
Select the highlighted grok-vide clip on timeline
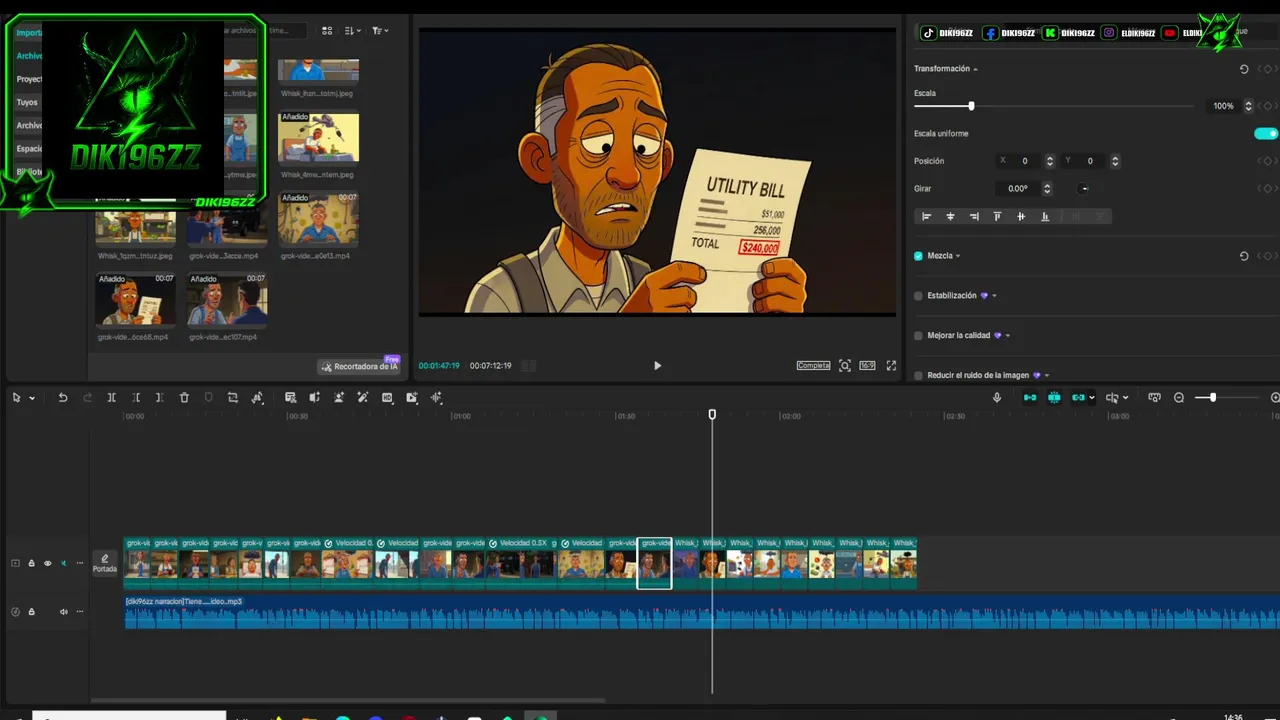click(x=654, y=563)
